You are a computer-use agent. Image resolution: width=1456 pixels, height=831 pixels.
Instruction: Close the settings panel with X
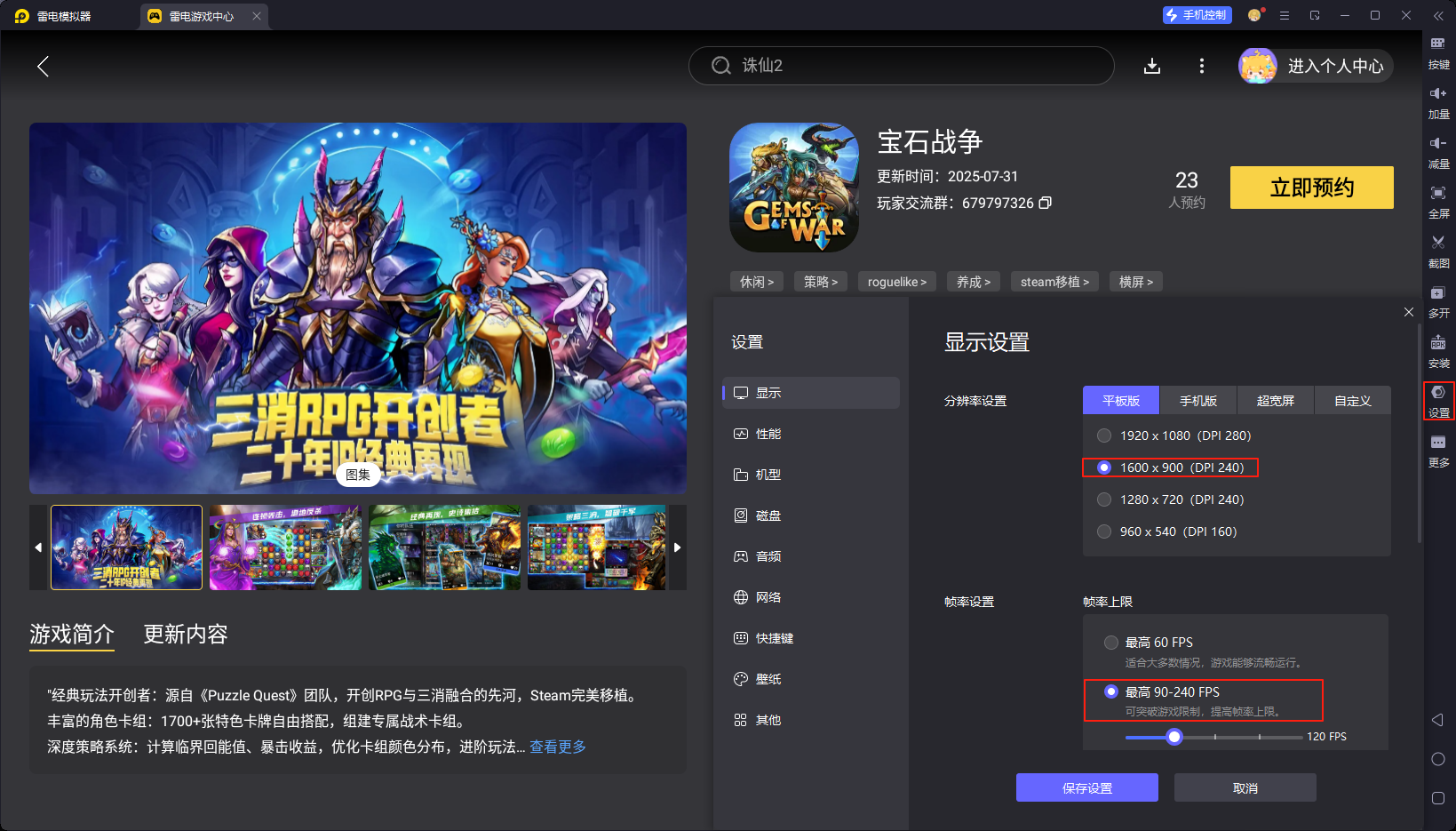coord(1409,312)
